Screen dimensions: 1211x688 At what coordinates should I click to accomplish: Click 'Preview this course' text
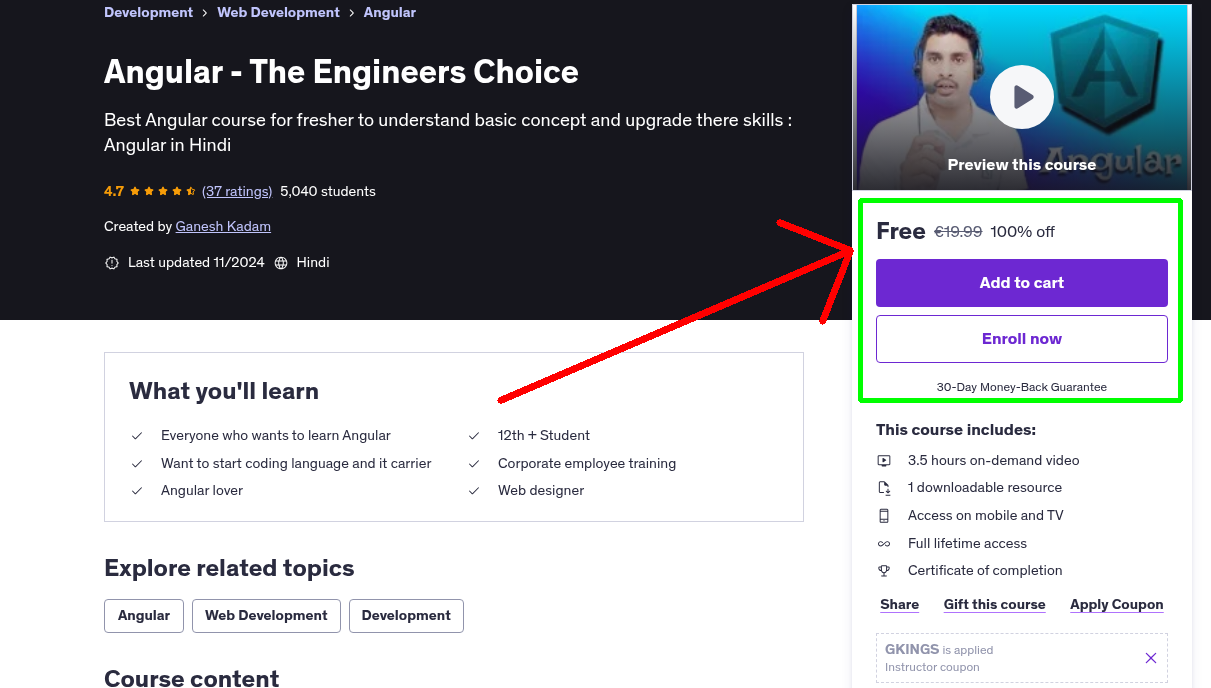pos(1022,165)
